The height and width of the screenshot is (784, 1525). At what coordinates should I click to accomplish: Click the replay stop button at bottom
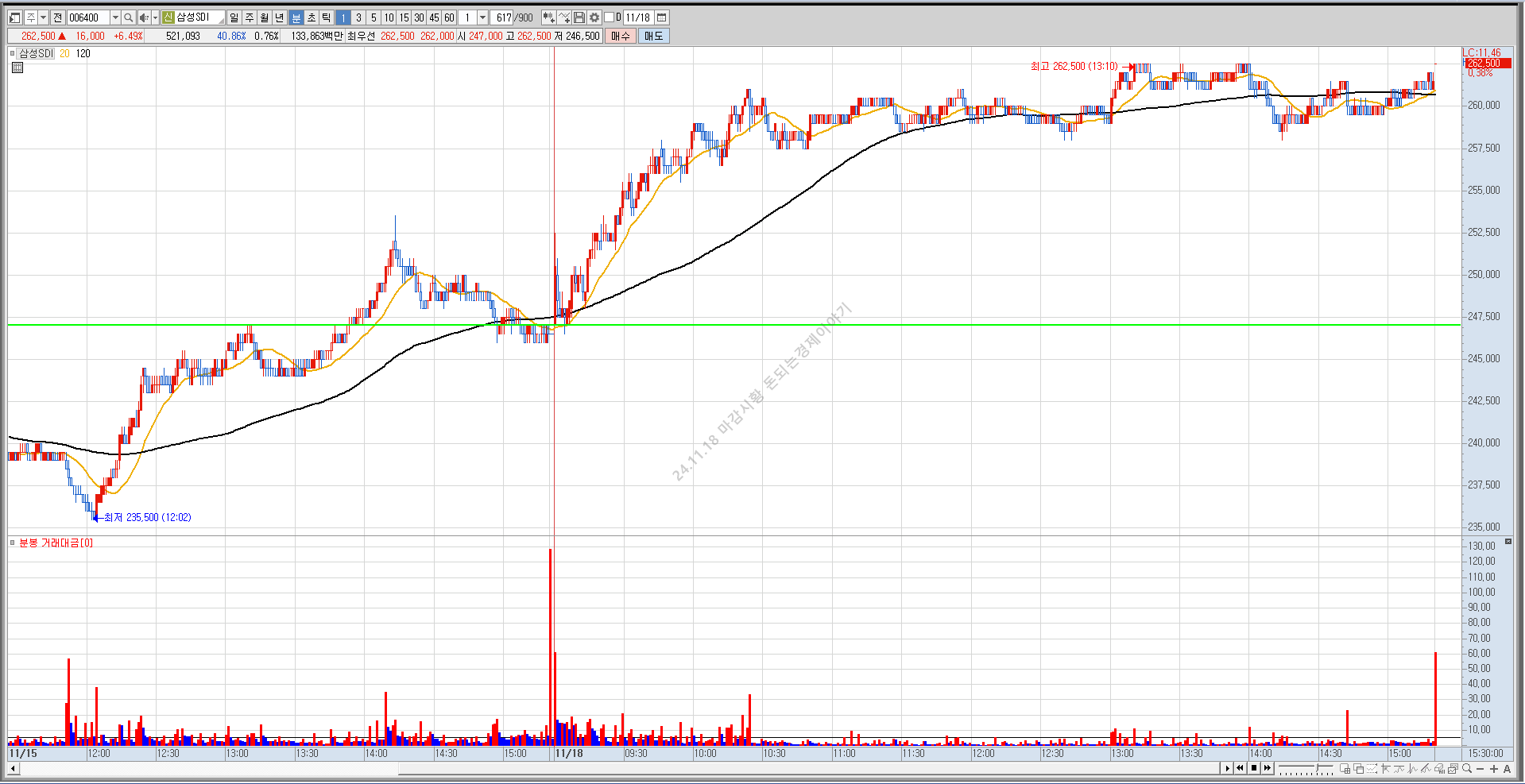pos(1254,768)
